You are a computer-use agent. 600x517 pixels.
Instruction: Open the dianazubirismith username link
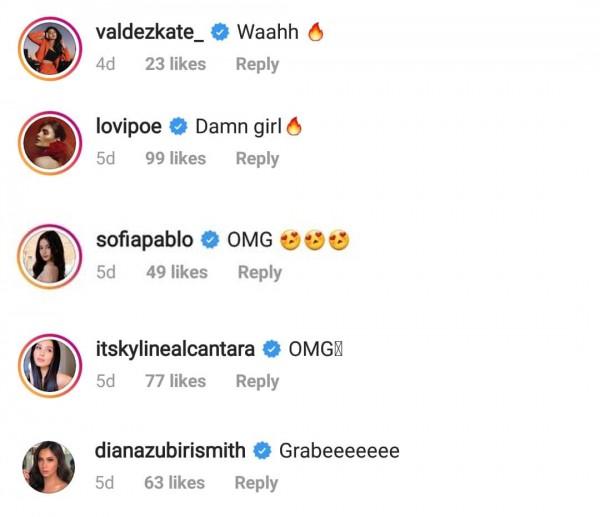click(x=170, y=451)
